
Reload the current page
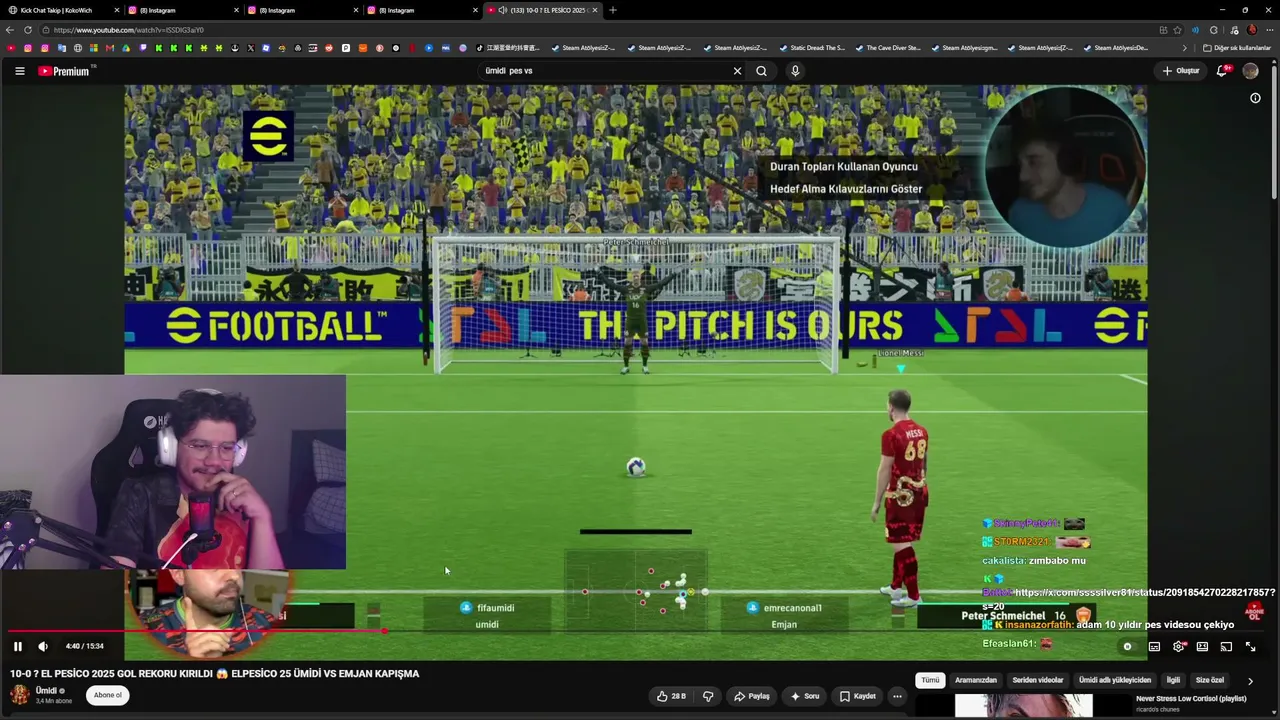(28, 30)
